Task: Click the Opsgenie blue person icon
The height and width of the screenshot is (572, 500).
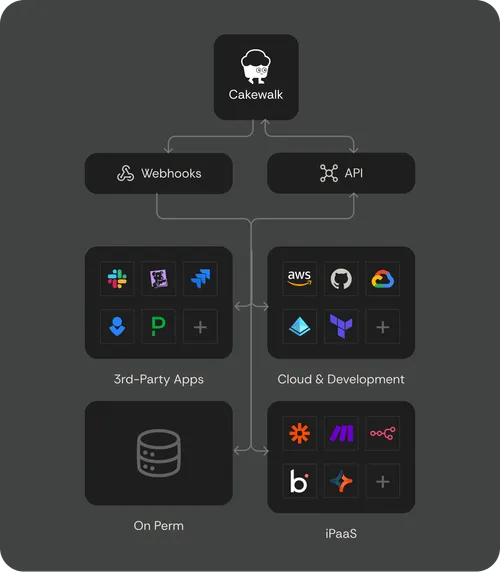Action: pyautogui.click(x=117, y=326)
